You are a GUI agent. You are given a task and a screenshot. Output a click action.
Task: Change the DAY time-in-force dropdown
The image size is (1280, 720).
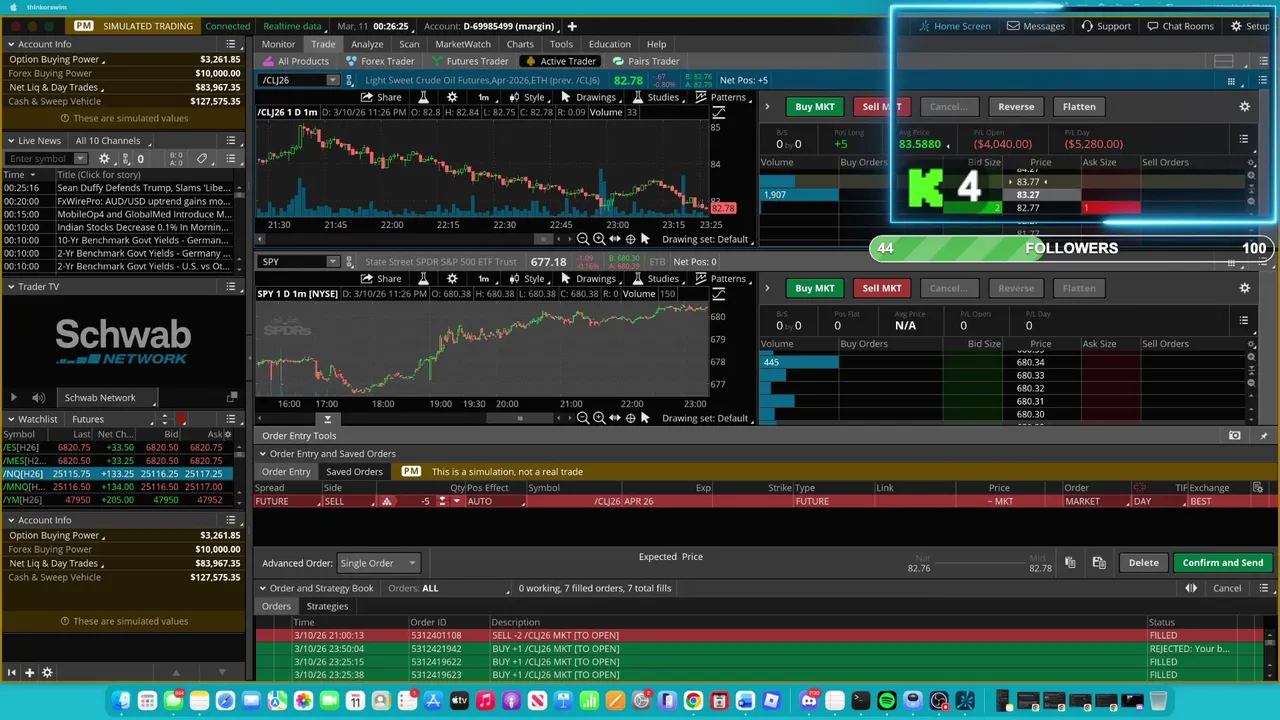pyautogui.click(x=1158, y=501)
